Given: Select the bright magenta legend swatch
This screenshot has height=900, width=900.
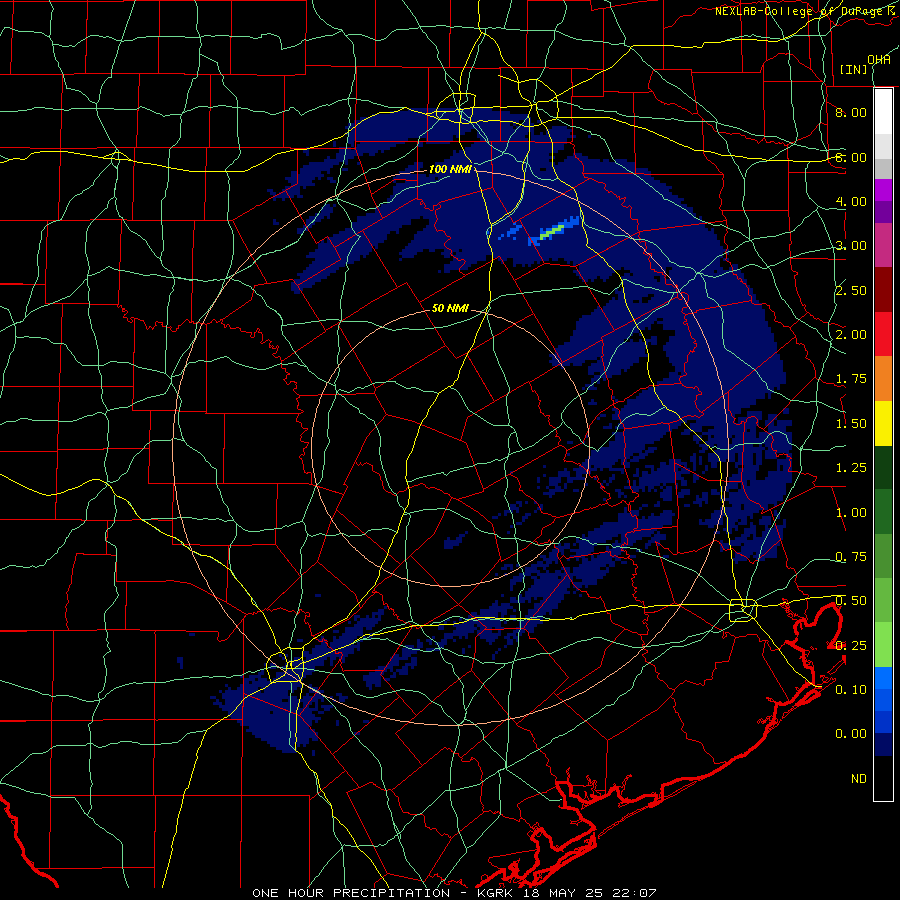Looking at the screenshot, I should click(x=883, y=189).
